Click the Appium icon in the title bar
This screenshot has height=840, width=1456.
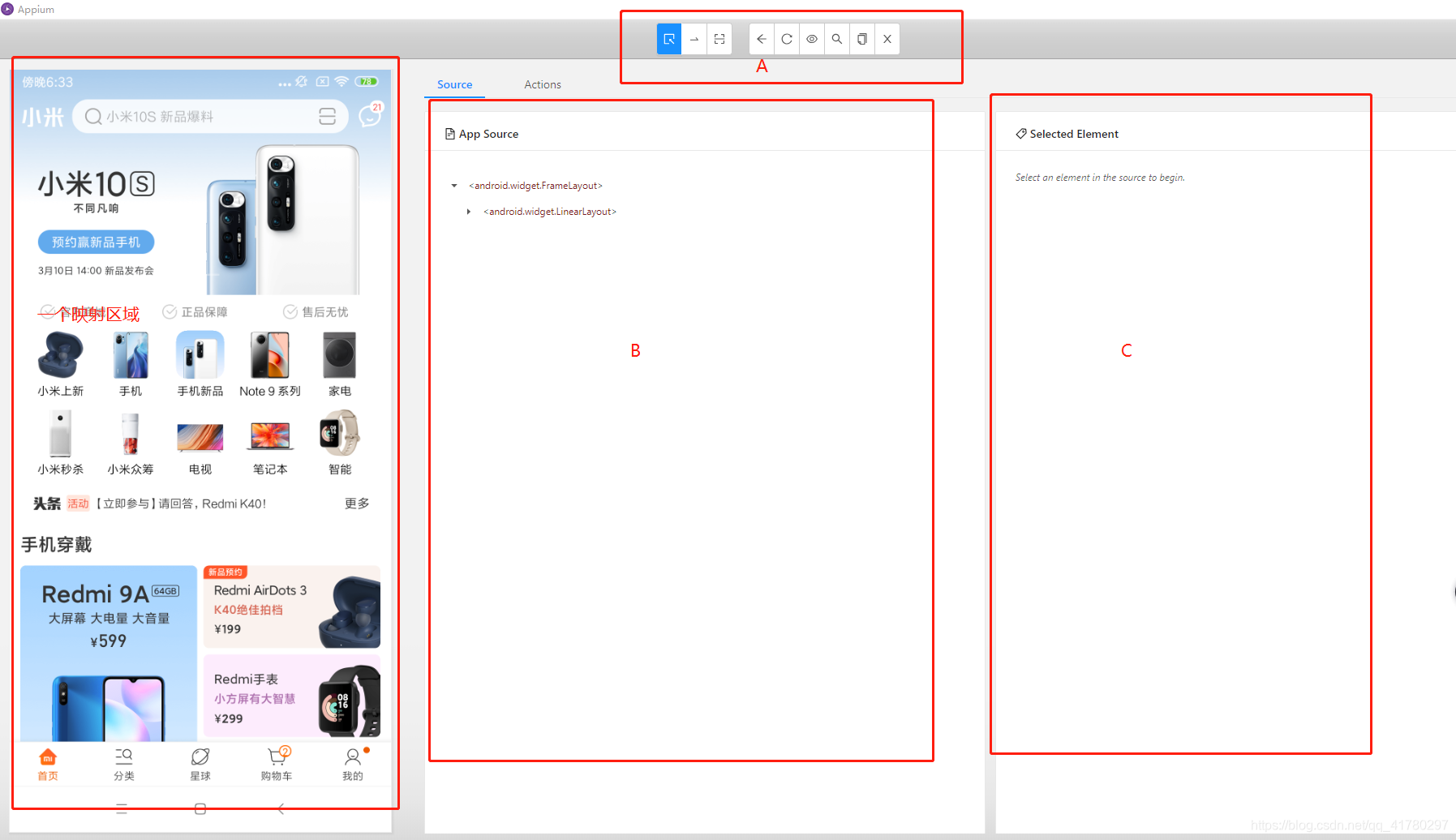7,9
